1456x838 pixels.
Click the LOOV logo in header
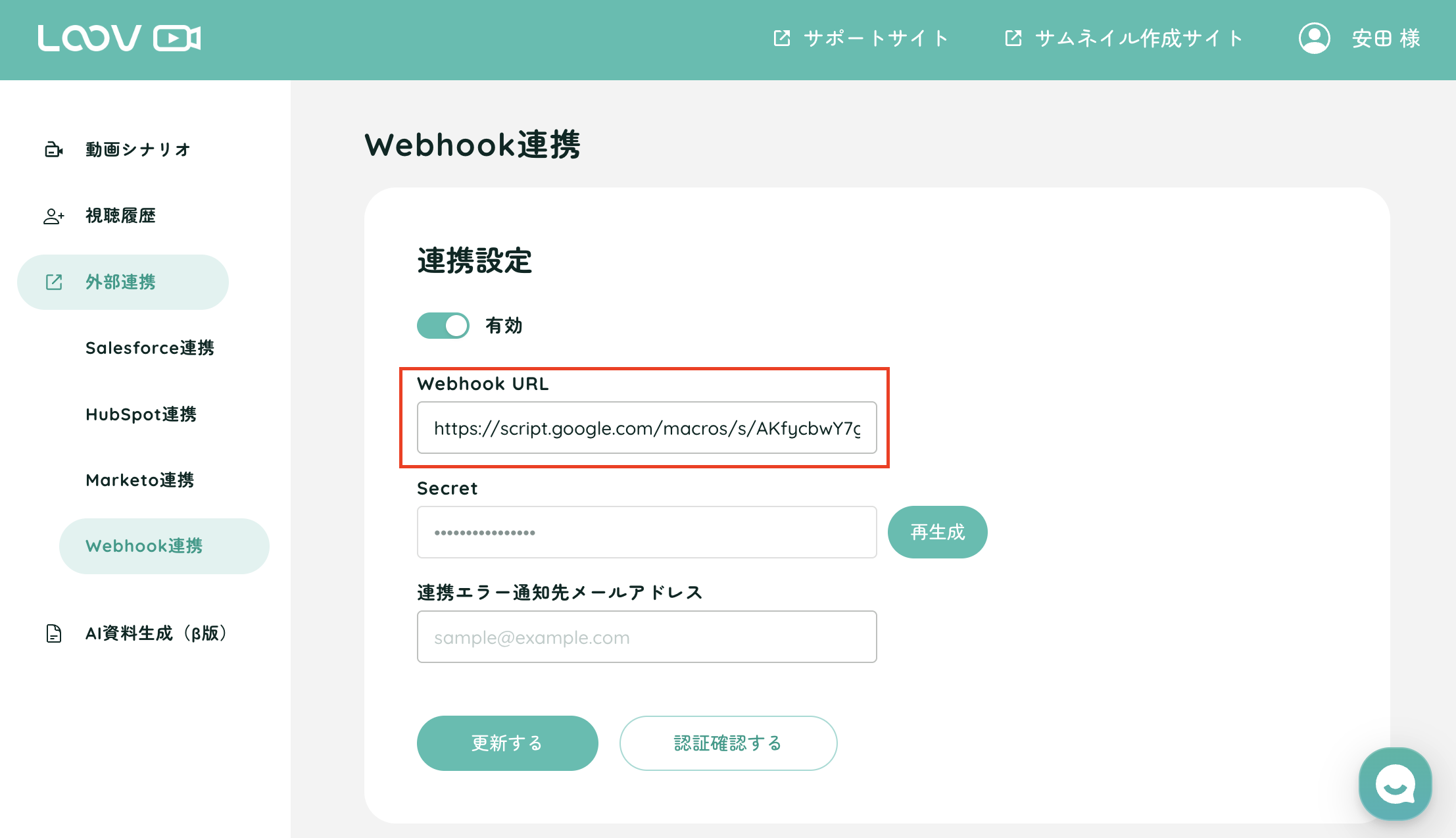[x=119, y=38]
